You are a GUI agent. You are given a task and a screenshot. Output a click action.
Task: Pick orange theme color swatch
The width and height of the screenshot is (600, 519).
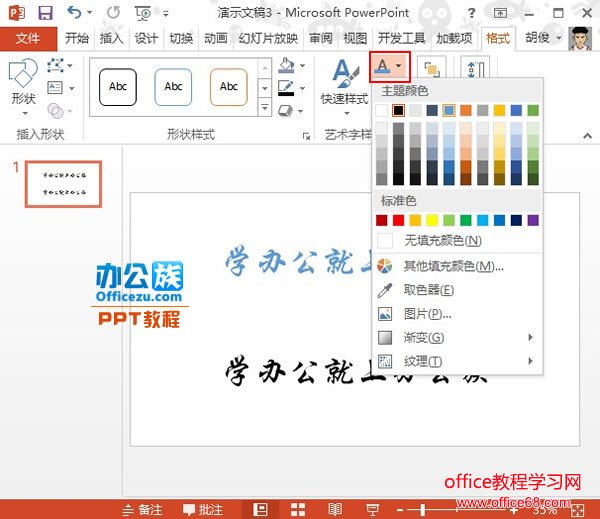(466, 111)
